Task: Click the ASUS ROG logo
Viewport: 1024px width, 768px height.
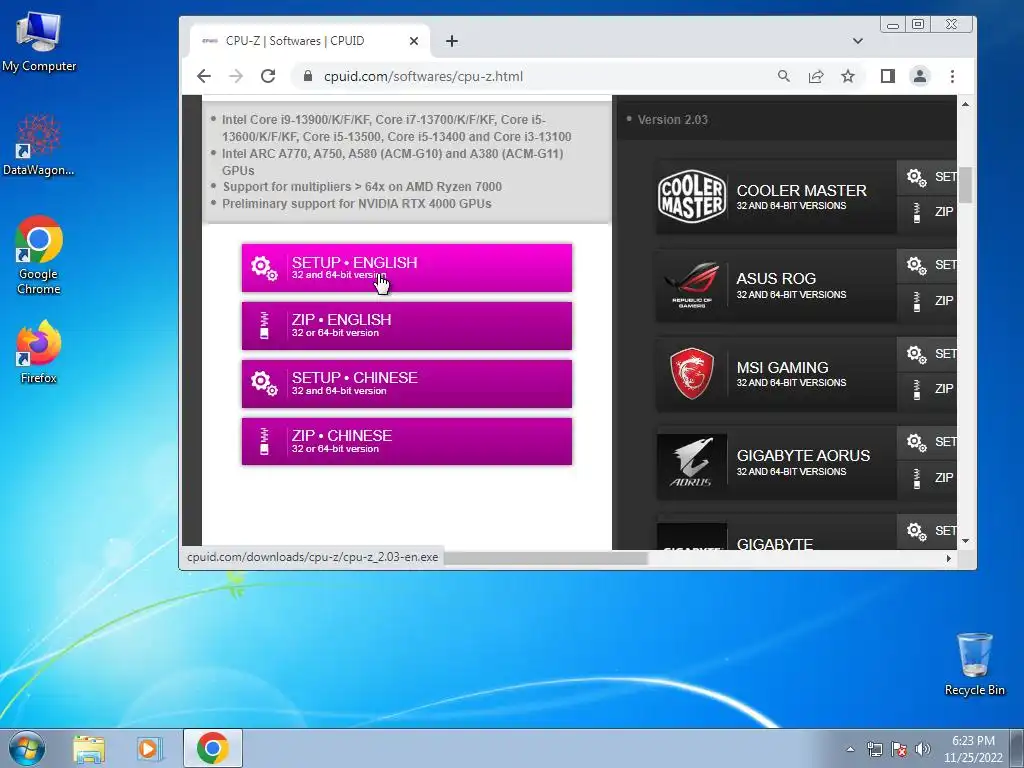Action: 692,285
